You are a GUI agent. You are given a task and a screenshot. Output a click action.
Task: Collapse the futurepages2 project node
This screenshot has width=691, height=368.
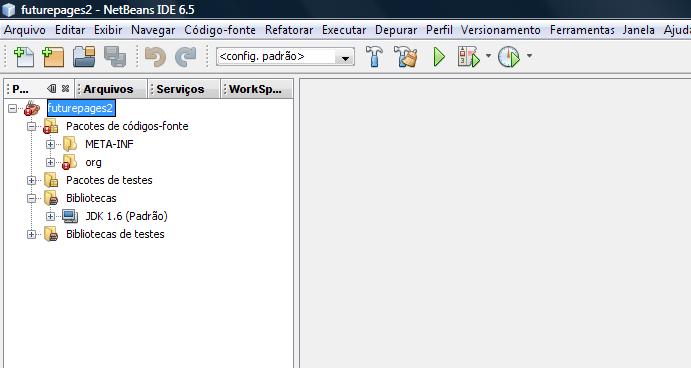tap(12, 108)
